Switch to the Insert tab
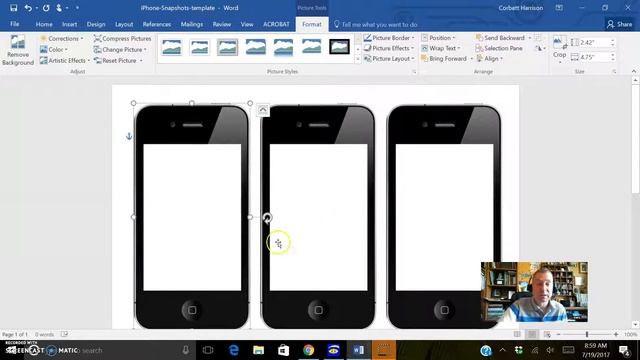Viewport: 640px width, 360px height. tap(69, 24)
